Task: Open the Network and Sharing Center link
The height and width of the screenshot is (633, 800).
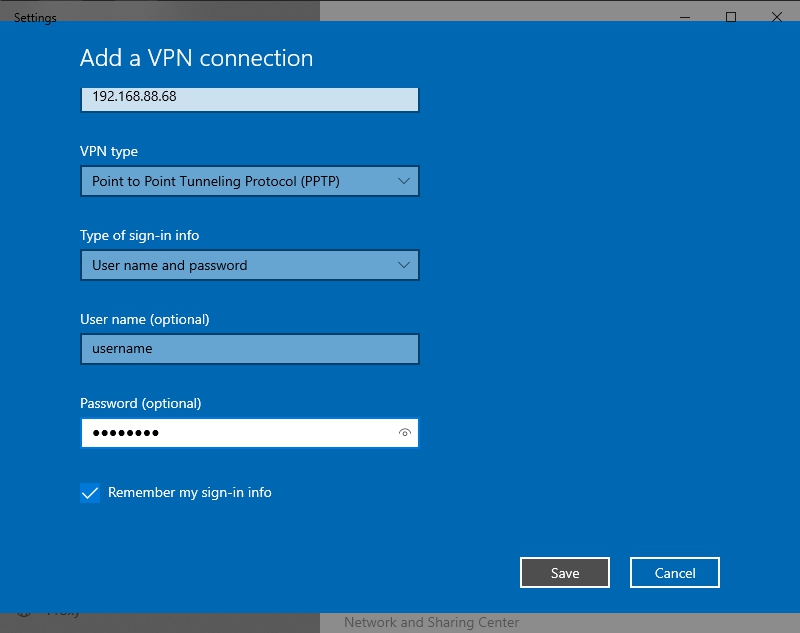Action: pos(431,622)
